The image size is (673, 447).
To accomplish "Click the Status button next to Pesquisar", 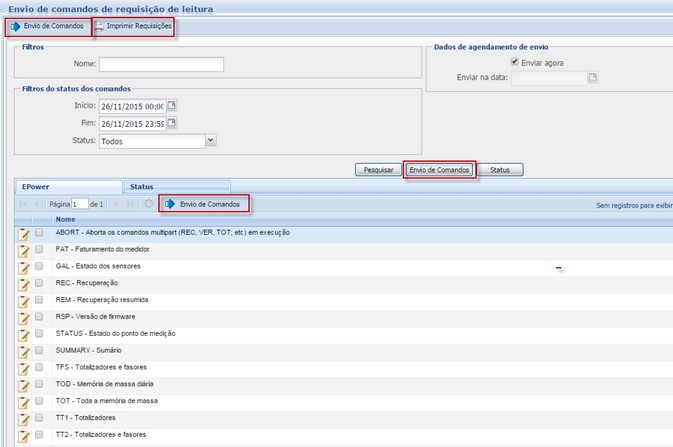I will 500,170.
